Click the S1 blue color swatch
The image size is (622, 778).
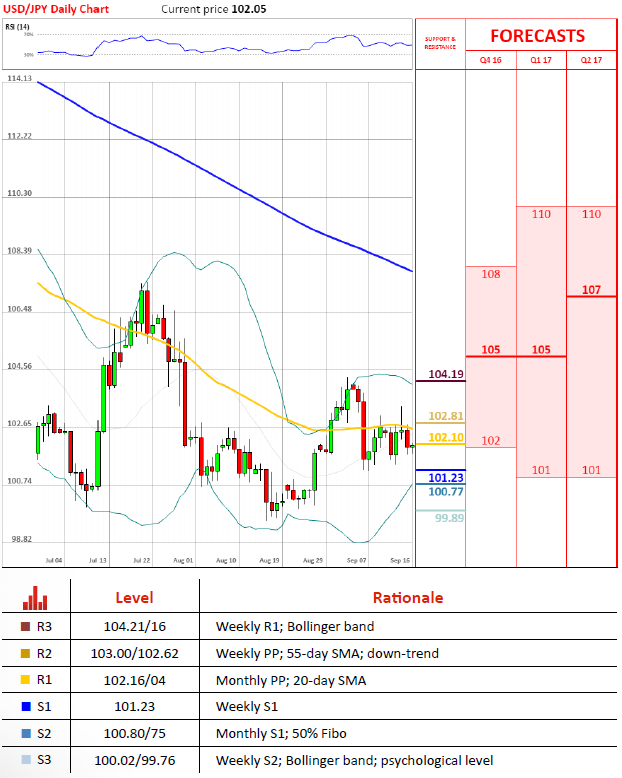click(26, 707)
